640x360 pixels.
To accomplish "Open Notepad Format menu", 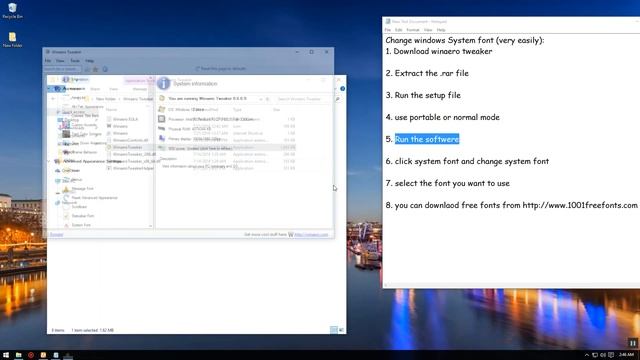I will (x=413, y=30).
